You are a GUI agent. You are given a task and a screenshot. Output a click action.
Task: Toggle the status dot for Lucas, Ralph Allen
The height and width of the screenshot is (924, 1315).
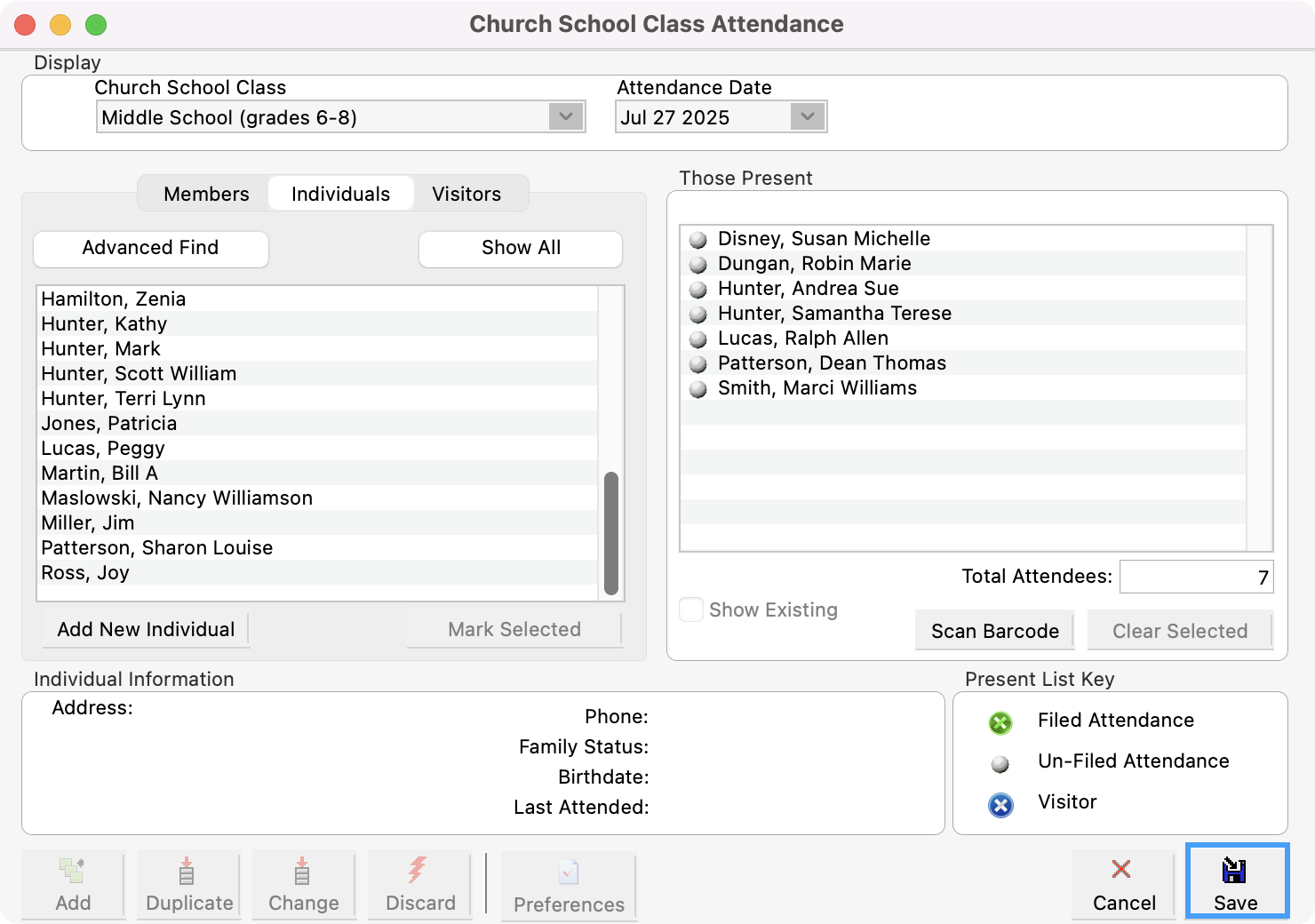point(697,339)
